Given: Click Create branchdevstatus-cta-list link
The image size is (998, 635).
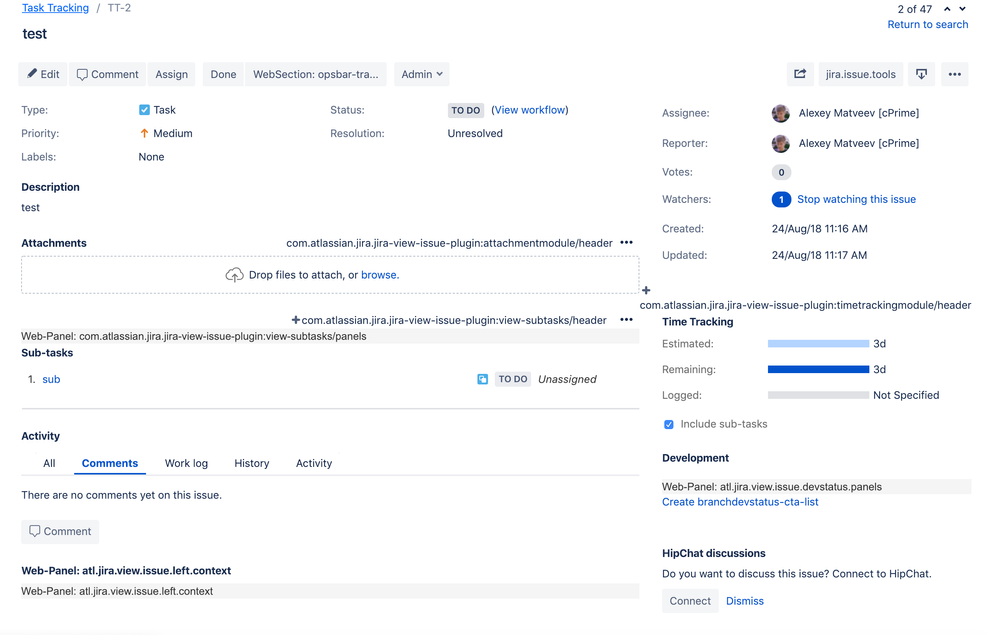Looking at the screenshot, I should click(740, 502).
